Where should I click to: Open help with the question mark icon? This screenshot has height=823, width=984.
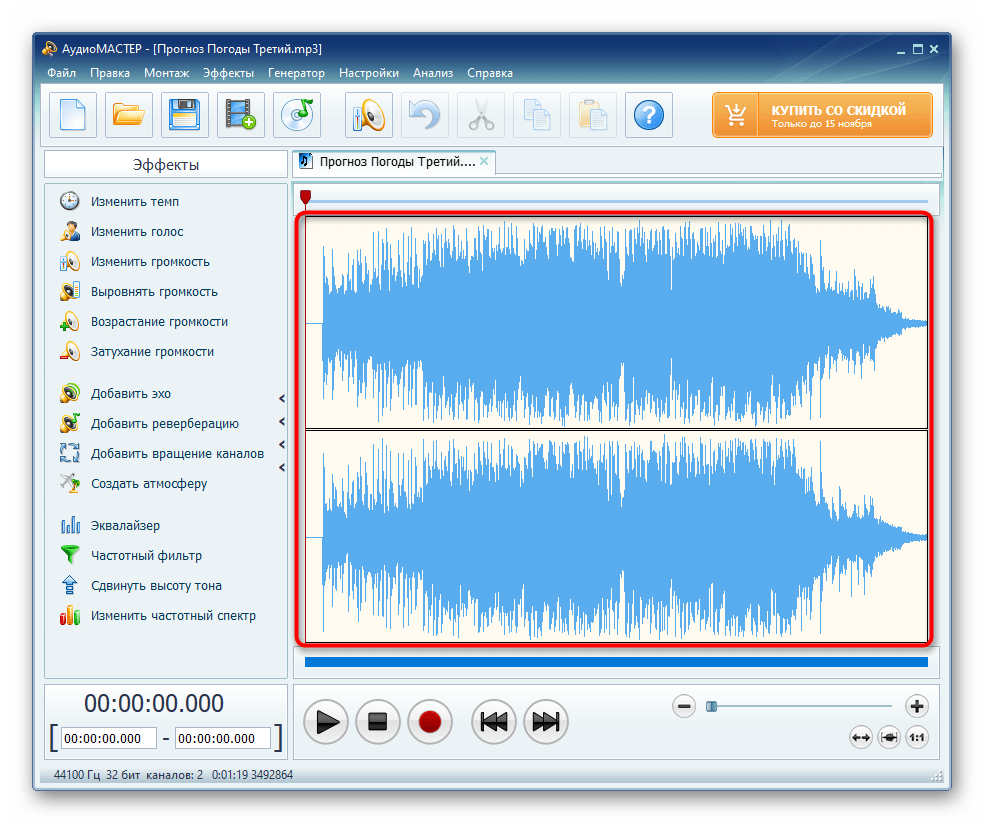coord(649,114)
